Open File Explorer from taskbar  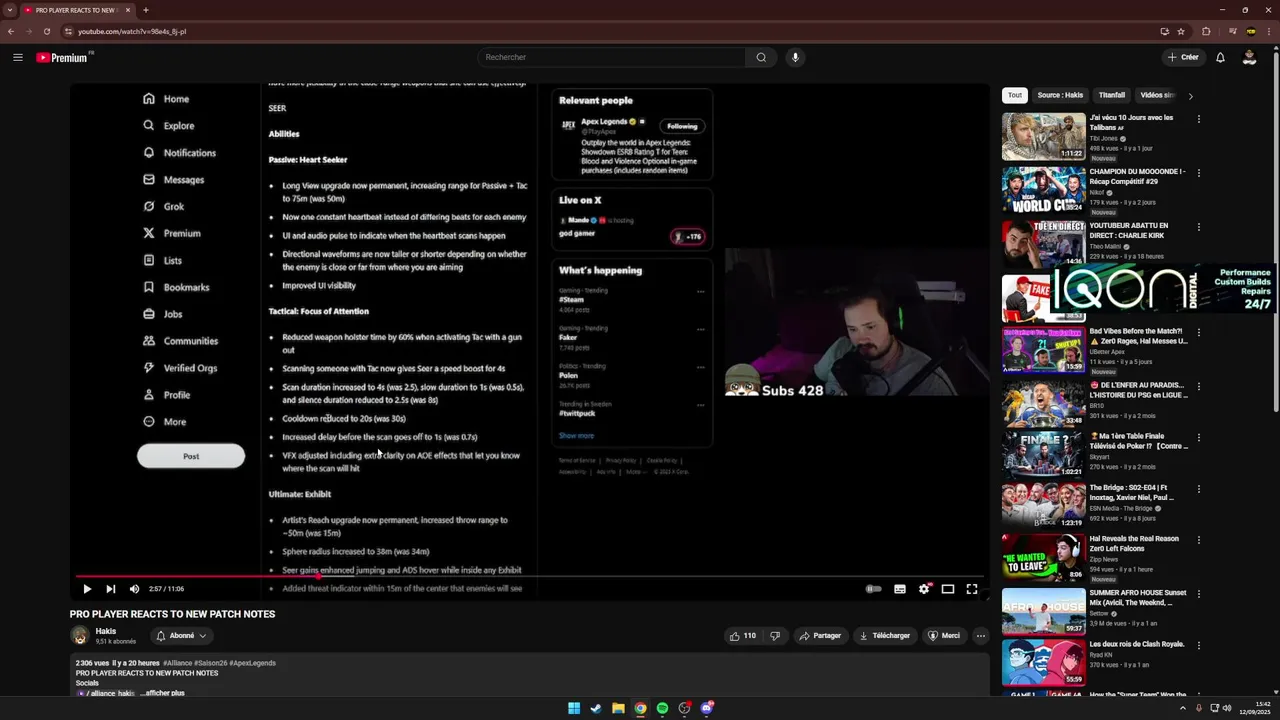click(x=618, y=708)
